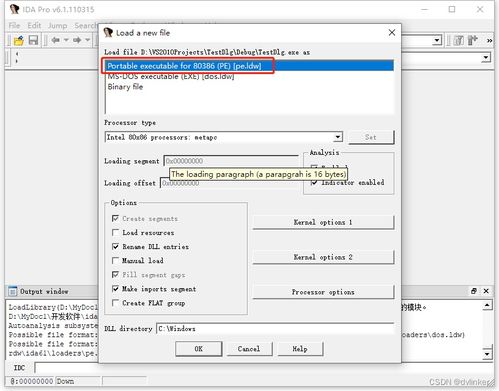Click the DLL directory input field
The image size is (499, 391).
(275, 329)
